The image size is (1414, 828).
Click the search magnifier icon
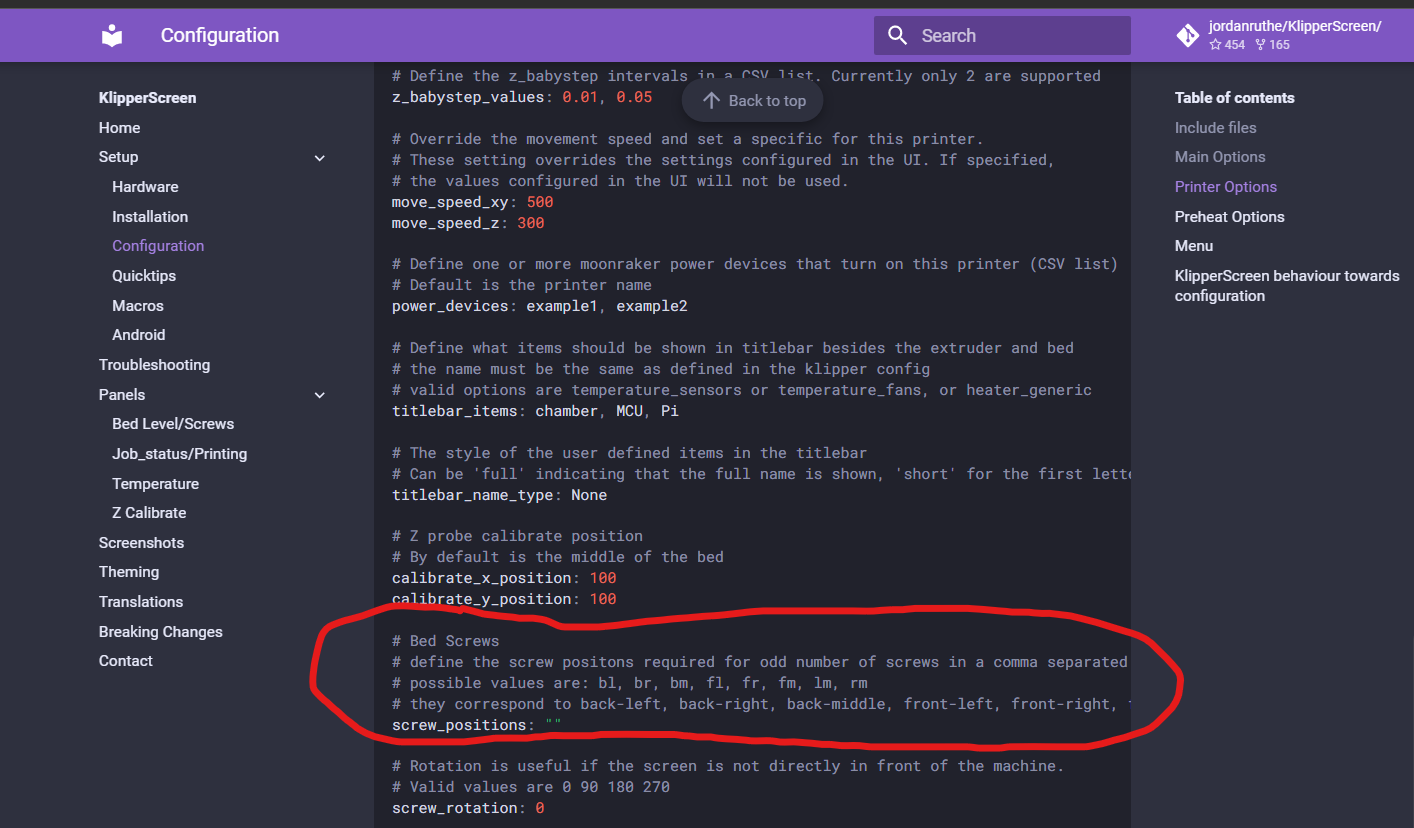coord(897,35)
